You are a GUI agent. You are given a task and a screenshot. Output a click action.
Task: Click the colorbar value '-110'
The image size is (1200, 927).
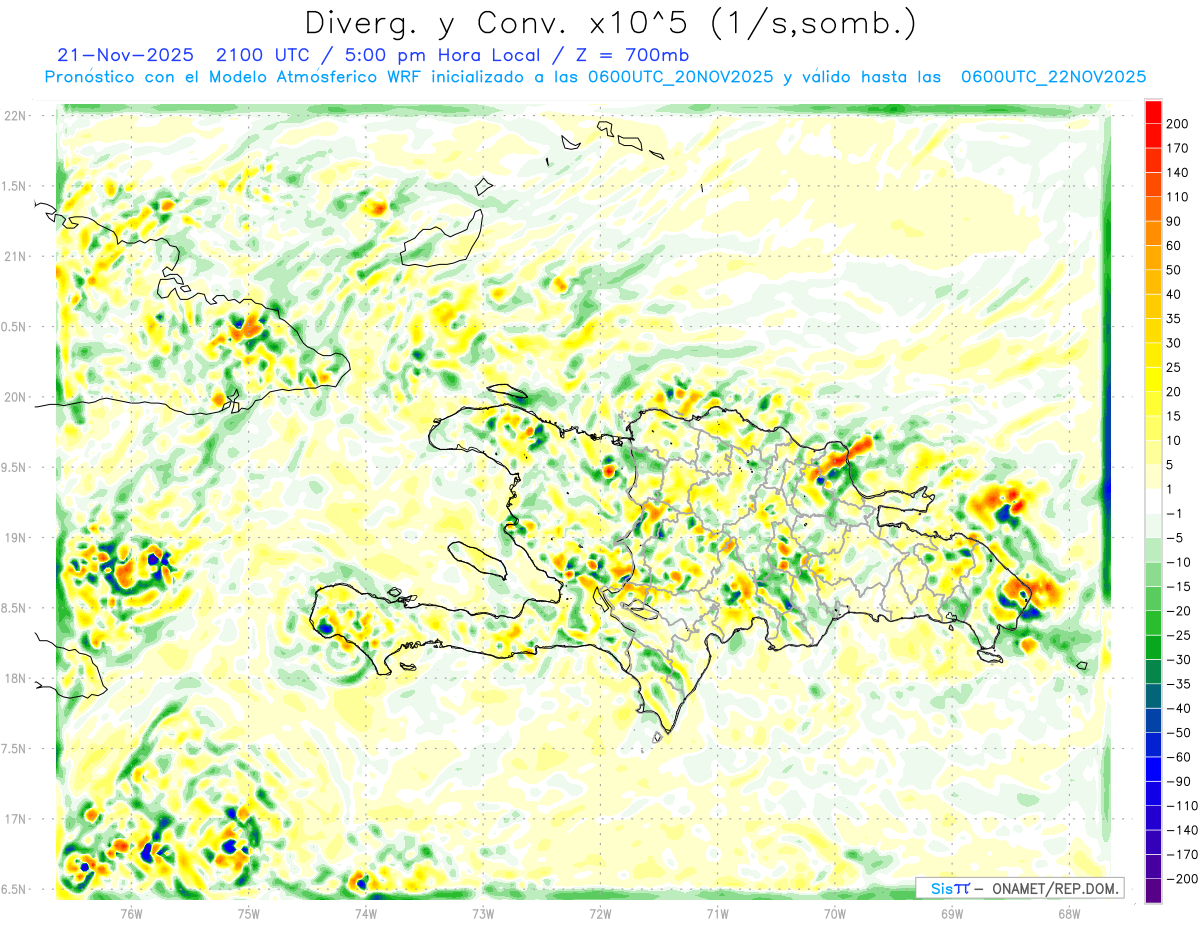(1180, 806)
